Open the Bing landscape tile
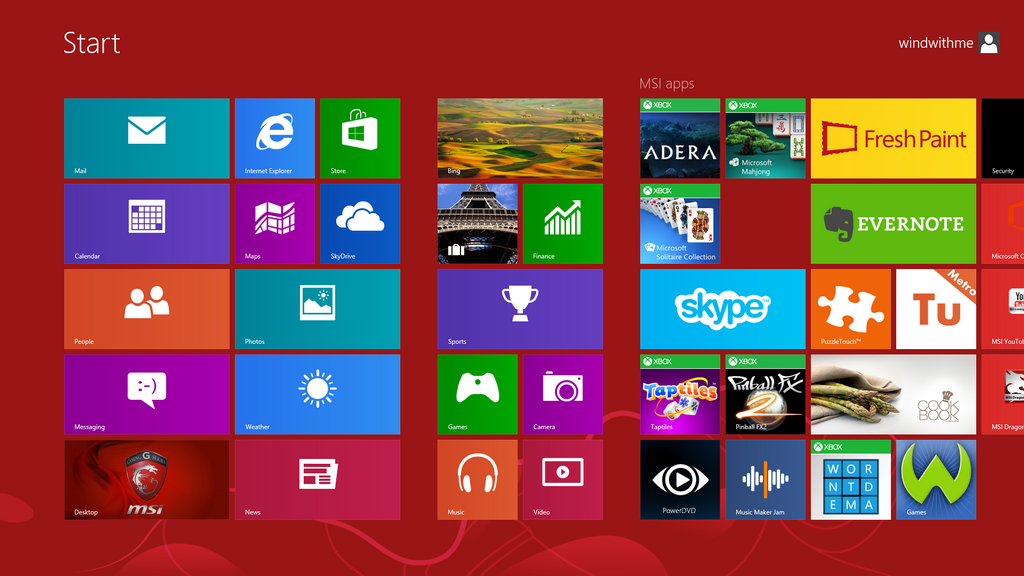Image resolution: width=1024 pixels, height=576 pixels. point(520,138)
